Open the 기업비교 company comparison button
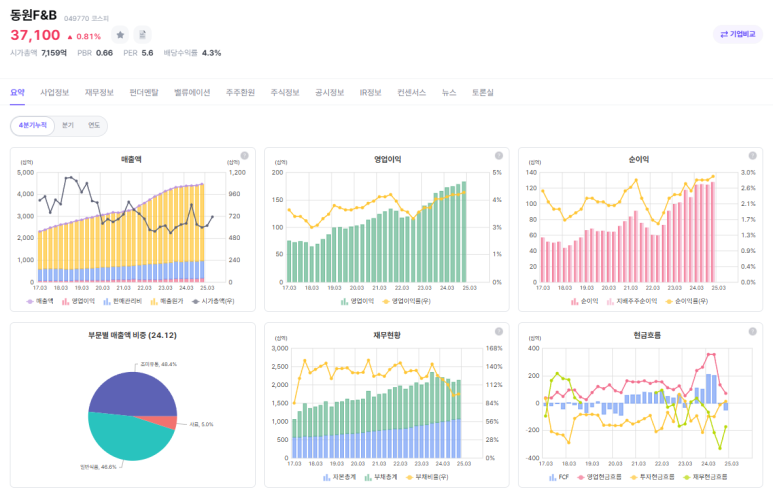This screenshot has width=773, height=489. [x=738, y=34]
